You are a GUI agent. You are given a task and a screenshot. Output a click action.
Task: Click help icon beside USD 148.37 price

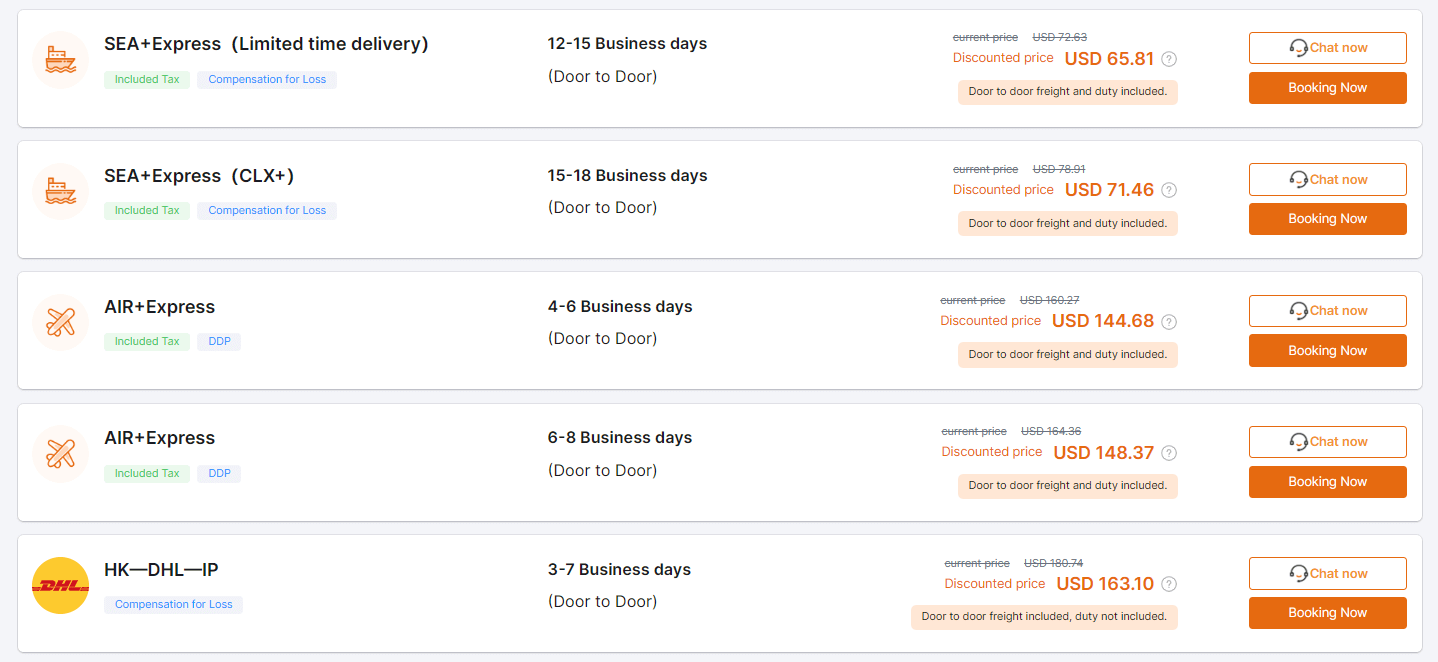1169,453
